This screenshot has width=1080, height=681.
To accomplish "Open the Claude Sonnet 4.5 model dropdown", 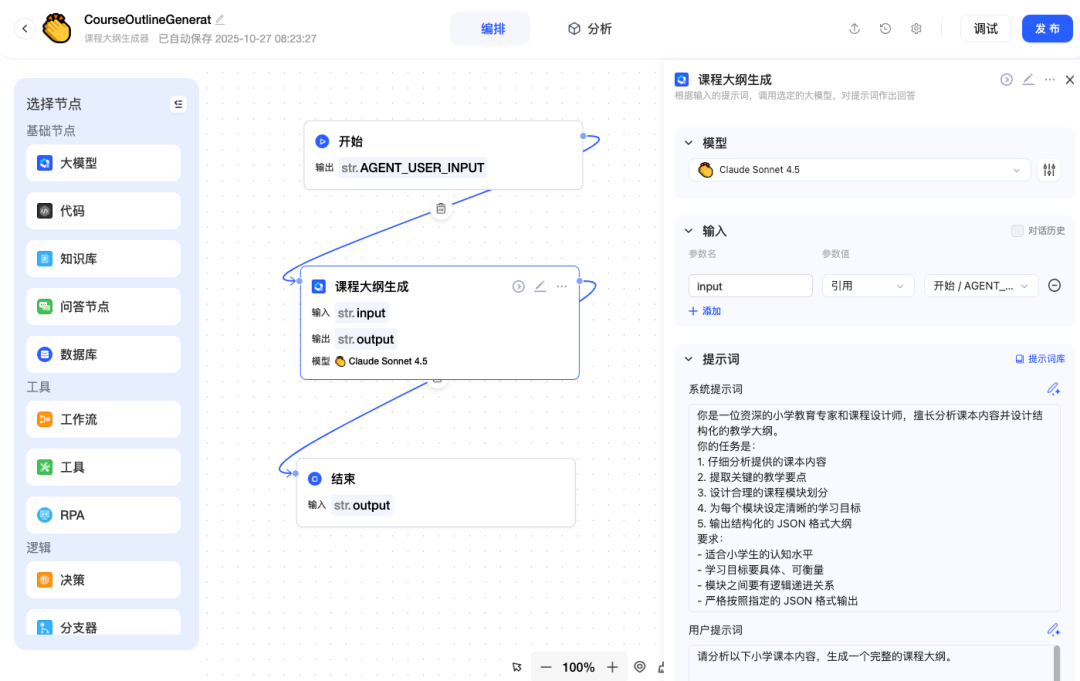I will coord(860,170).
